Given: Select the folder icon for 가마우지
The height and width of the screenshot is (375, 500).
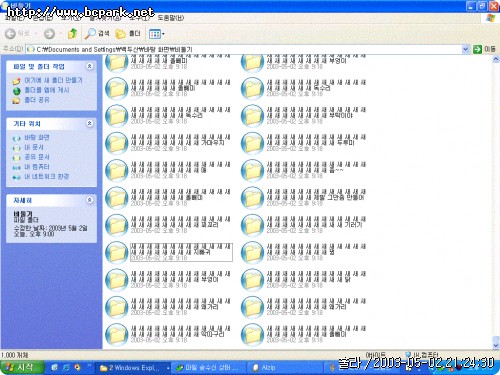Looking at the screenshot, I should [117, 143].
